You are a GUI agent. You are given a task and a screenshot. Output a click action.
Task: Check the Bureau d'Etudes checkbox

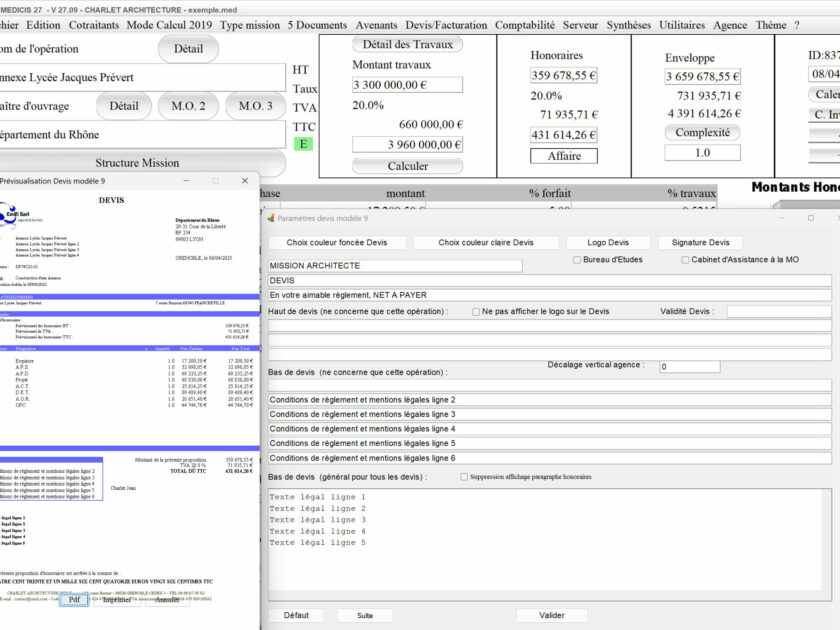click(577, 260)
